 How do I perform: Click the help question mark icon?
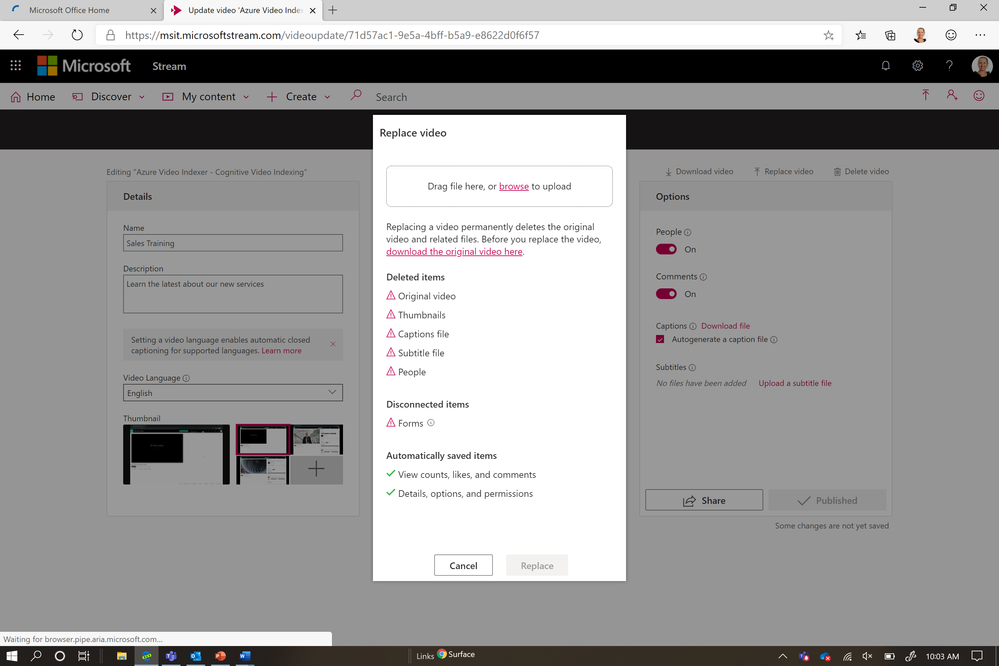tap(949, 66)
